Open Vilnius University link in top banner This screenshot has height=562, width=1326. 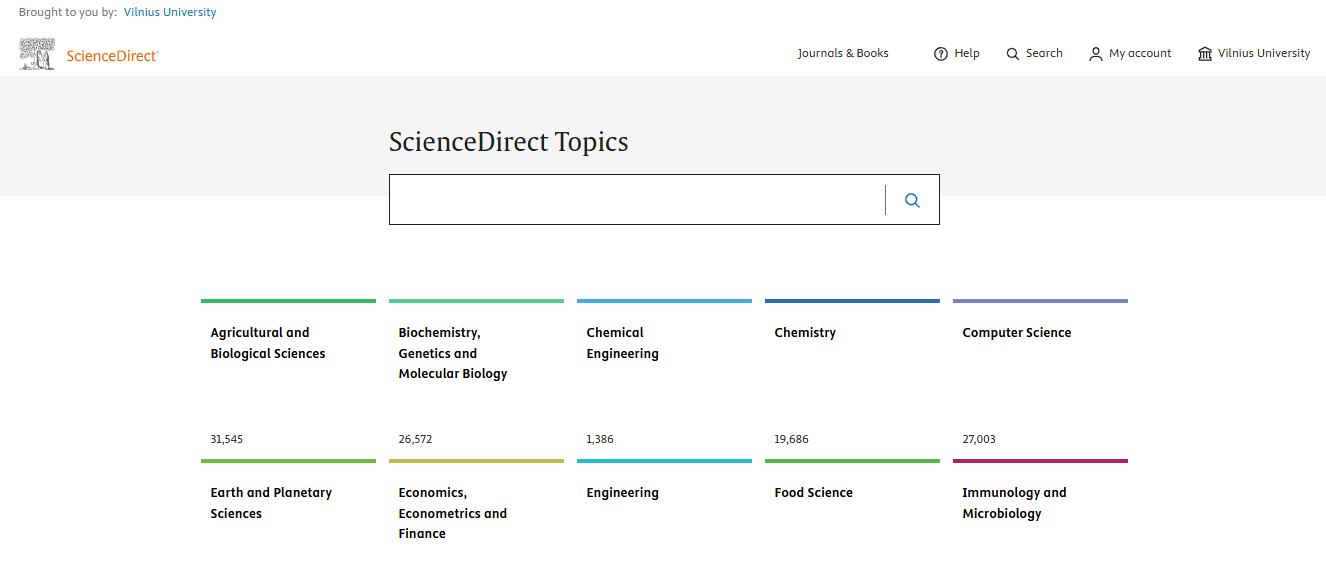pyautogui.click(x=170, y=13)
